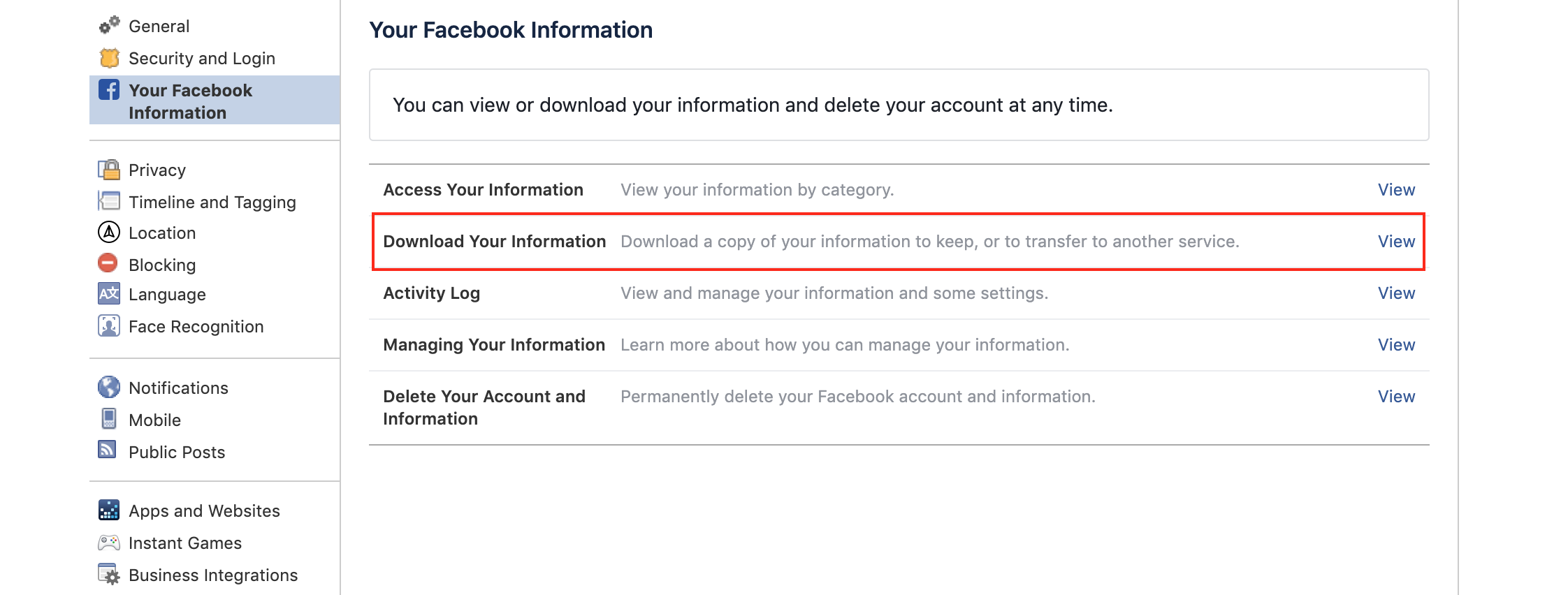The height and width of the screenshot is (595, 1568).
Task: Select Your Facebook Information sidebar item
Action: (x=190, y=101)
